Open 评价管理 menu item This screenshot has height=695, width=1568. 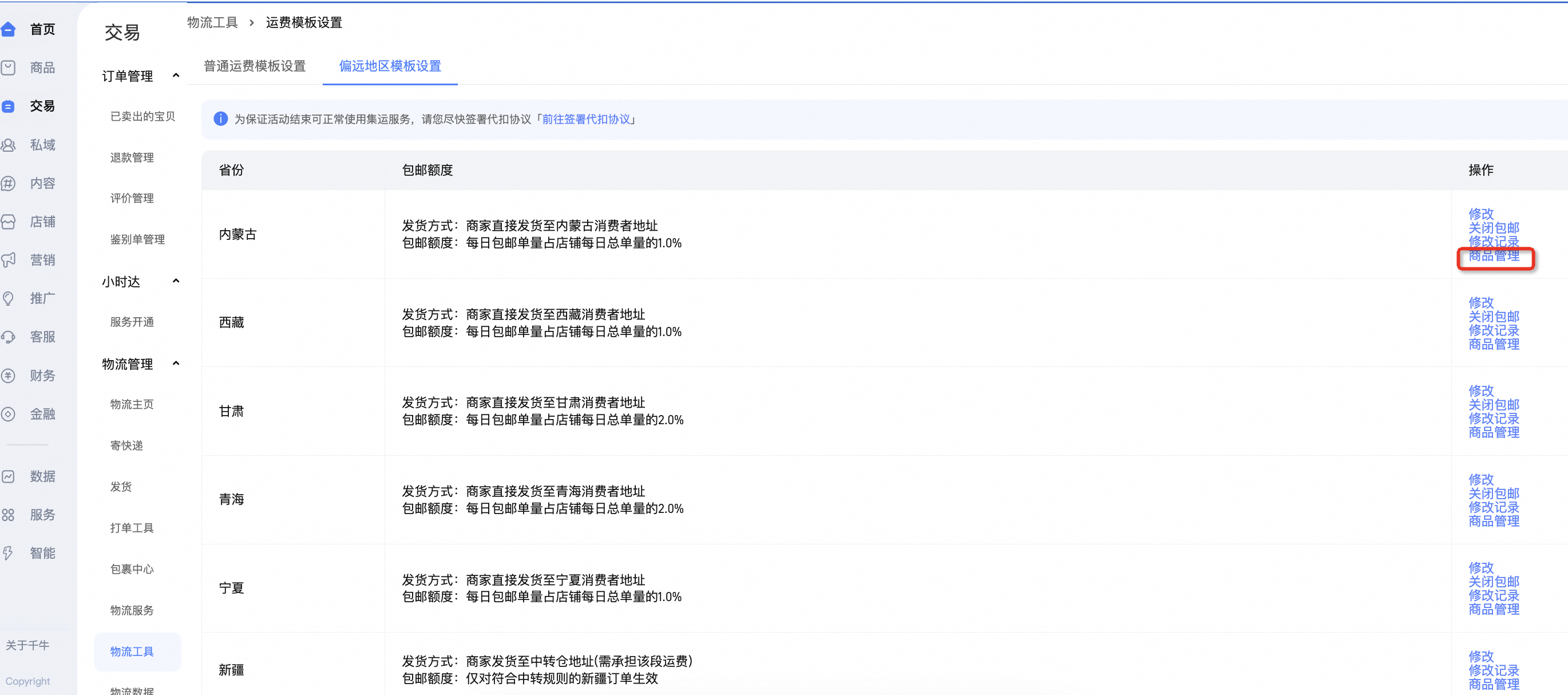point(132,199)
